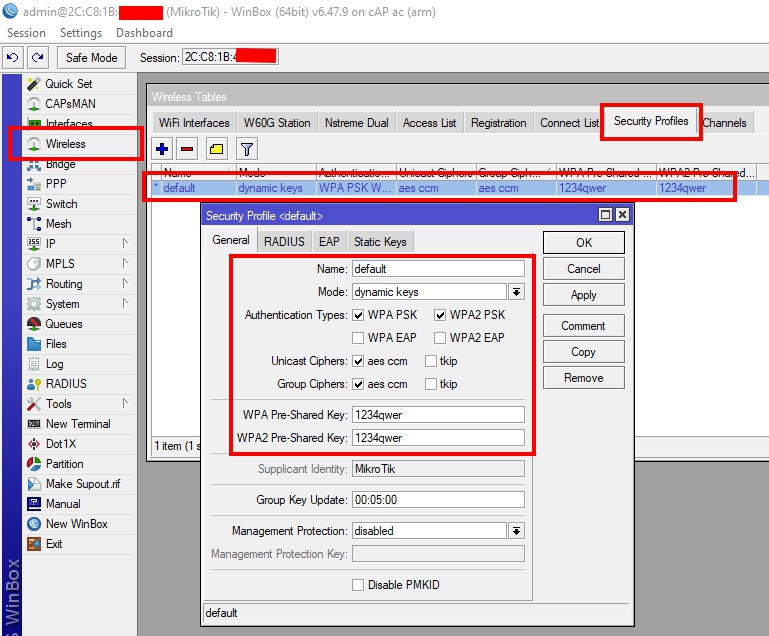
Task: Open Mode dropdown arrow
Action: coord(516,292)
